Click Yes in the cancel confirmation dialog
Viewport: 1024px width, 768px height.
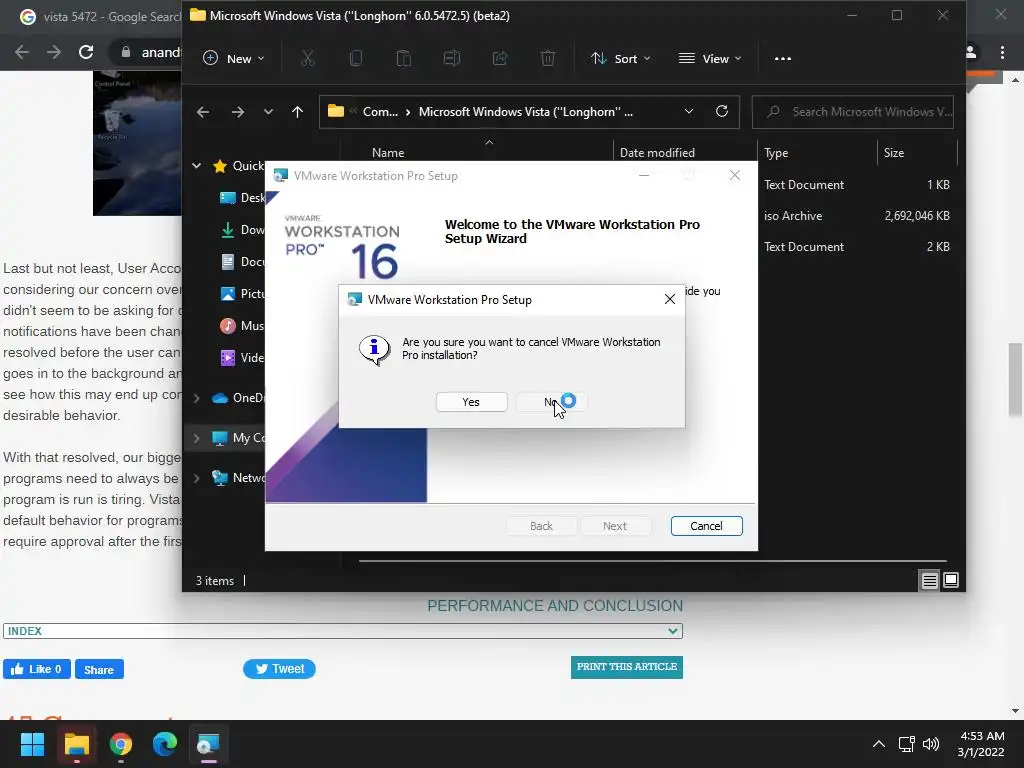471,402
